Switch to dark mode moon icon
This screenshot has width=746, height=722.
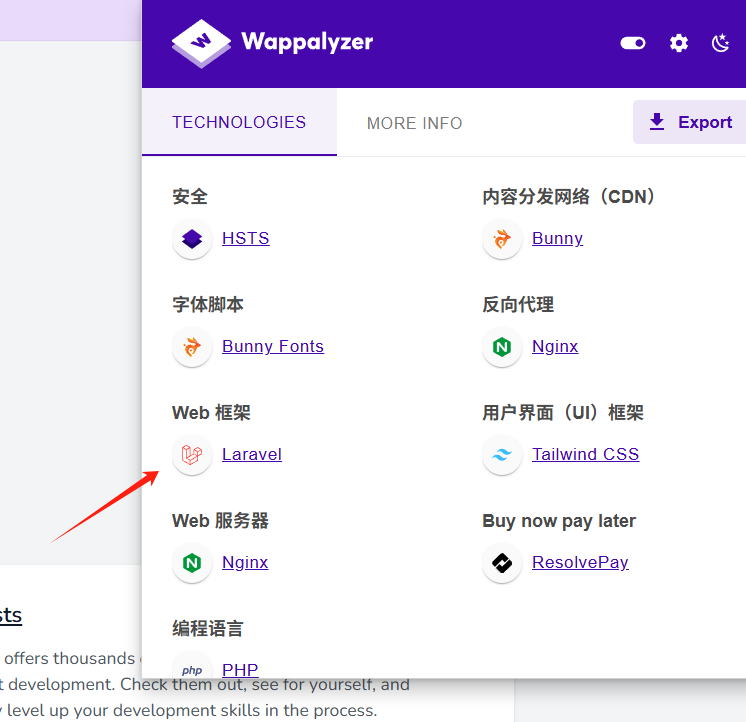(720, 43)
